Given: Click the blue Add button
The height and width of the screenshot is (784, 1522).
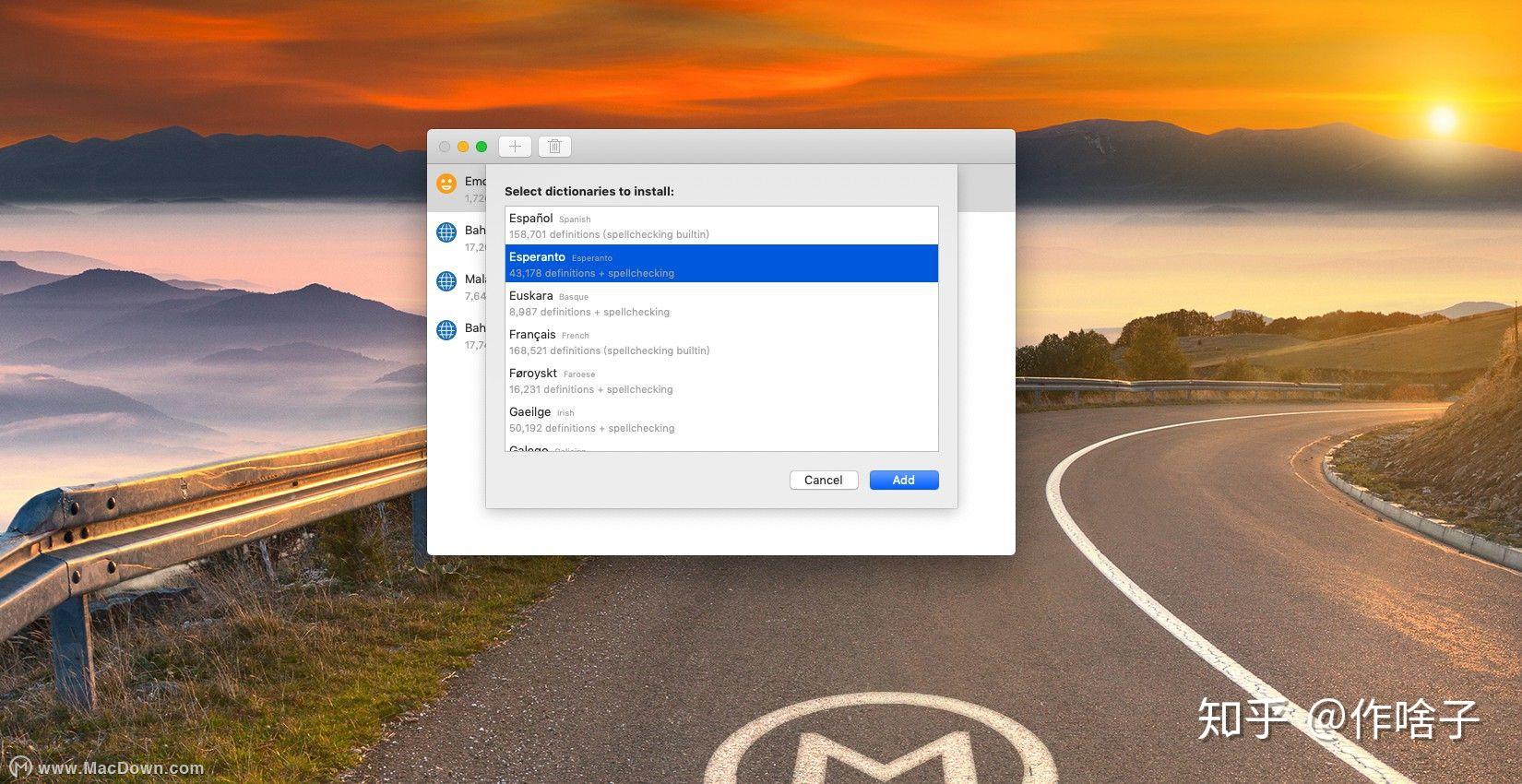Looking at the screenshot, I should click(904, 480).
